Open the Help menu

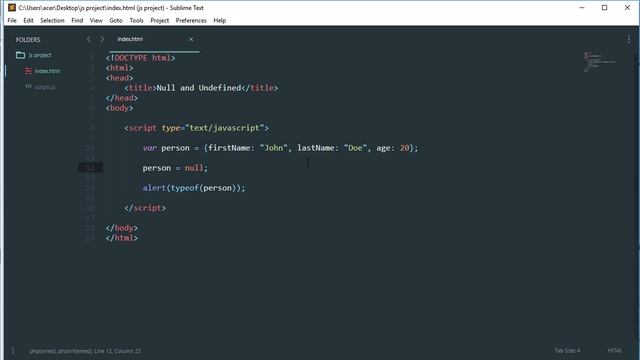[220, 20]
